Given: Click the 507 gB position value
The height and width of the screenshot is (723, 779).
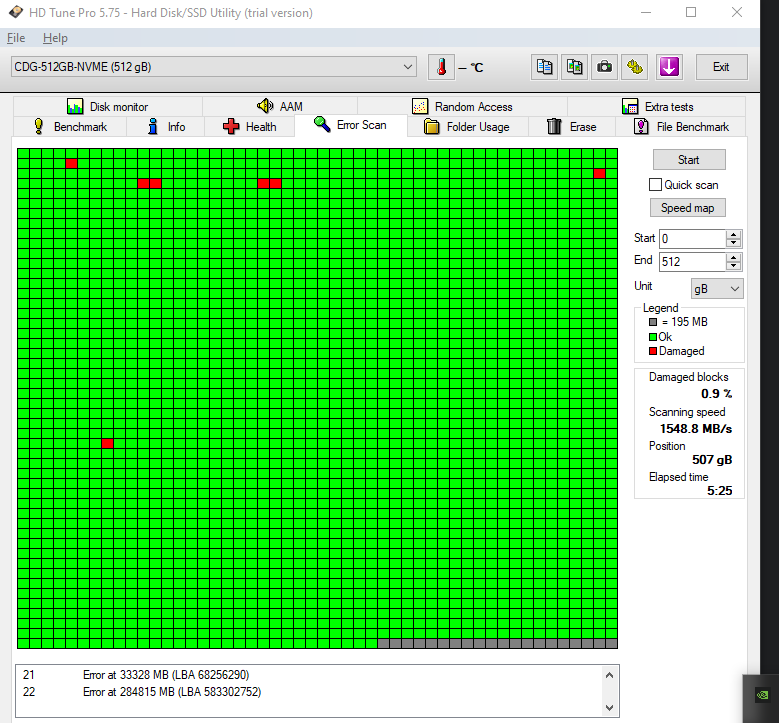Looking at the screenshot, I should click(712, 460).
